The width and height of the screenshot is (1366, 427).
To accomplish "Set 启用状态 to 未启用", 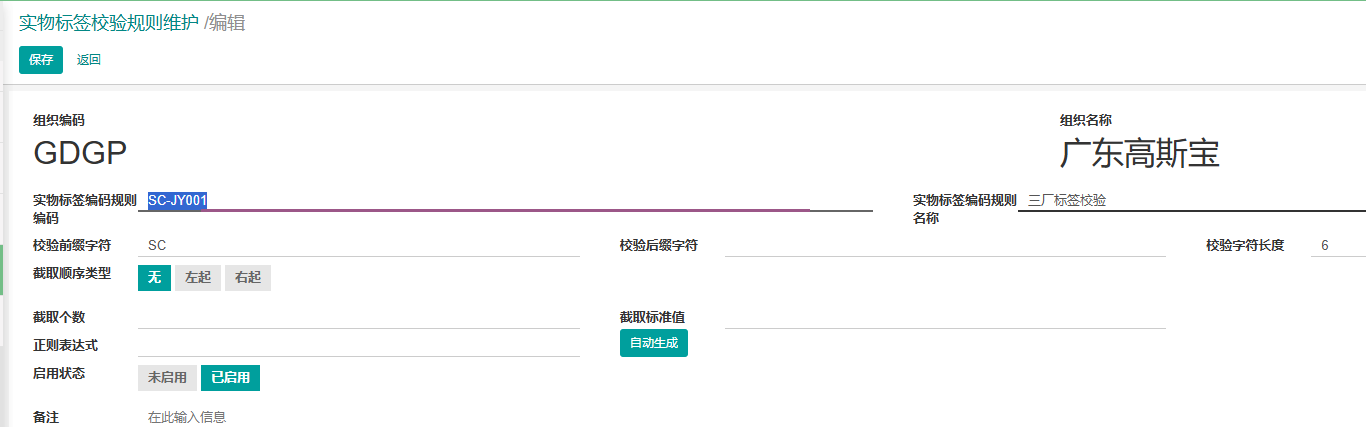I will point(167,378).
